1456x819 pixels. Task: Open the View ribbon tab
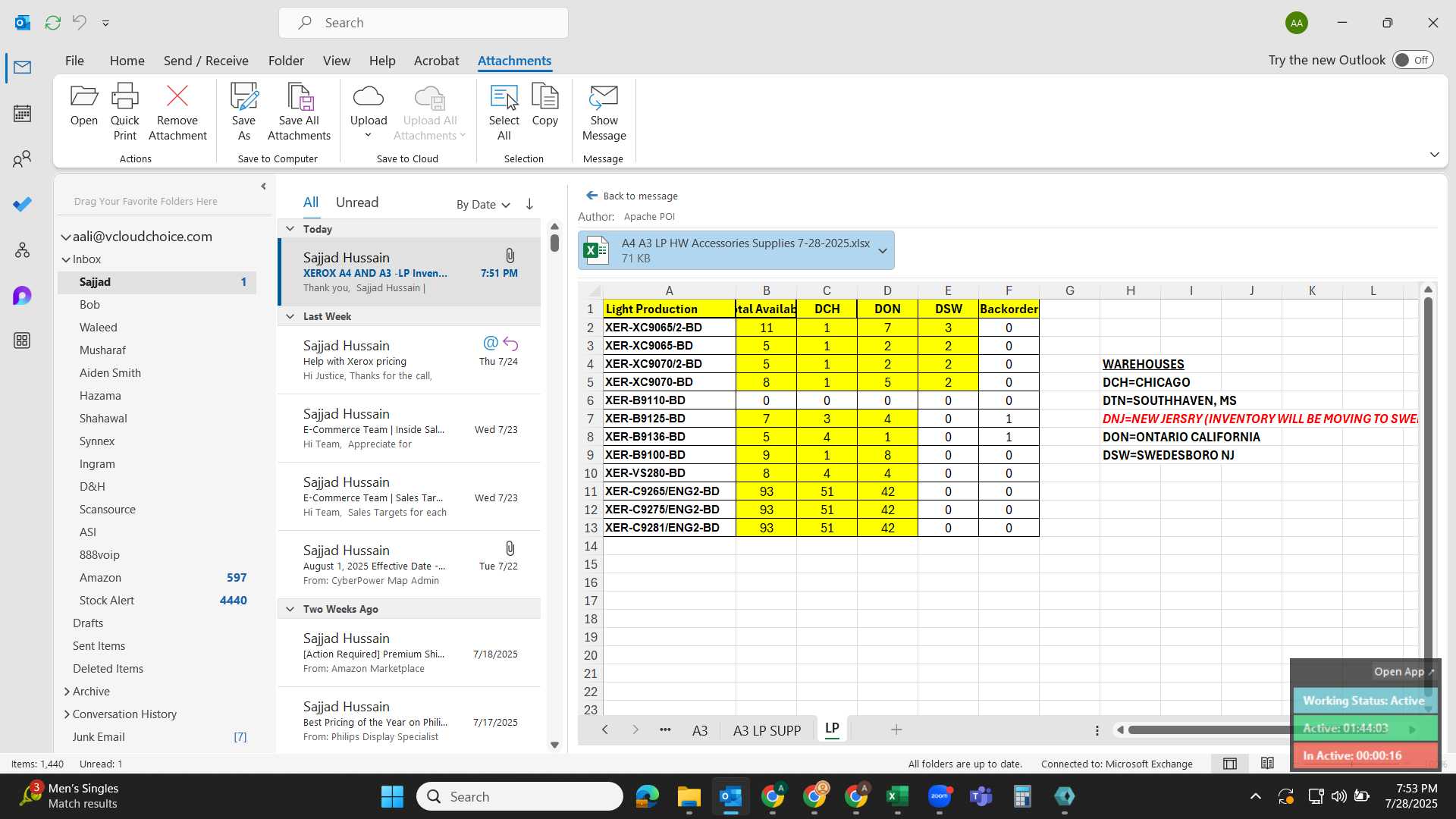coord(336,61)
